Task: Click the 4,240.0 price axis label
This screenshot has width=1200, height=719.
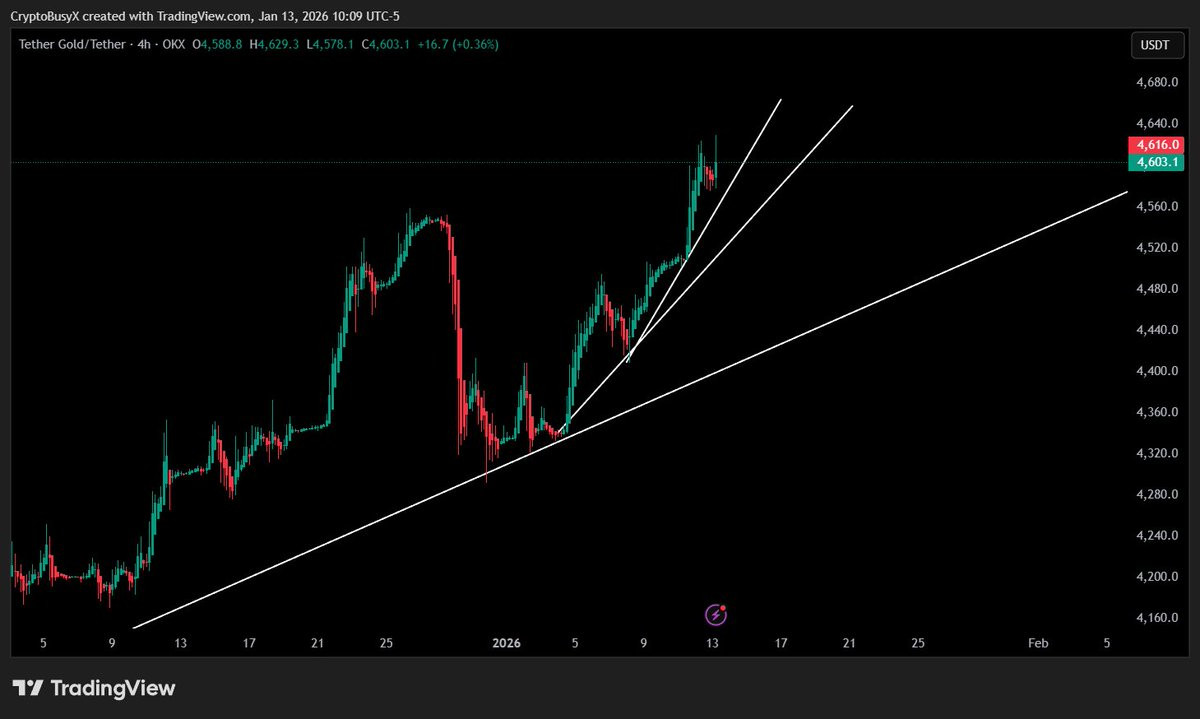Action: tap(1158, 535)
